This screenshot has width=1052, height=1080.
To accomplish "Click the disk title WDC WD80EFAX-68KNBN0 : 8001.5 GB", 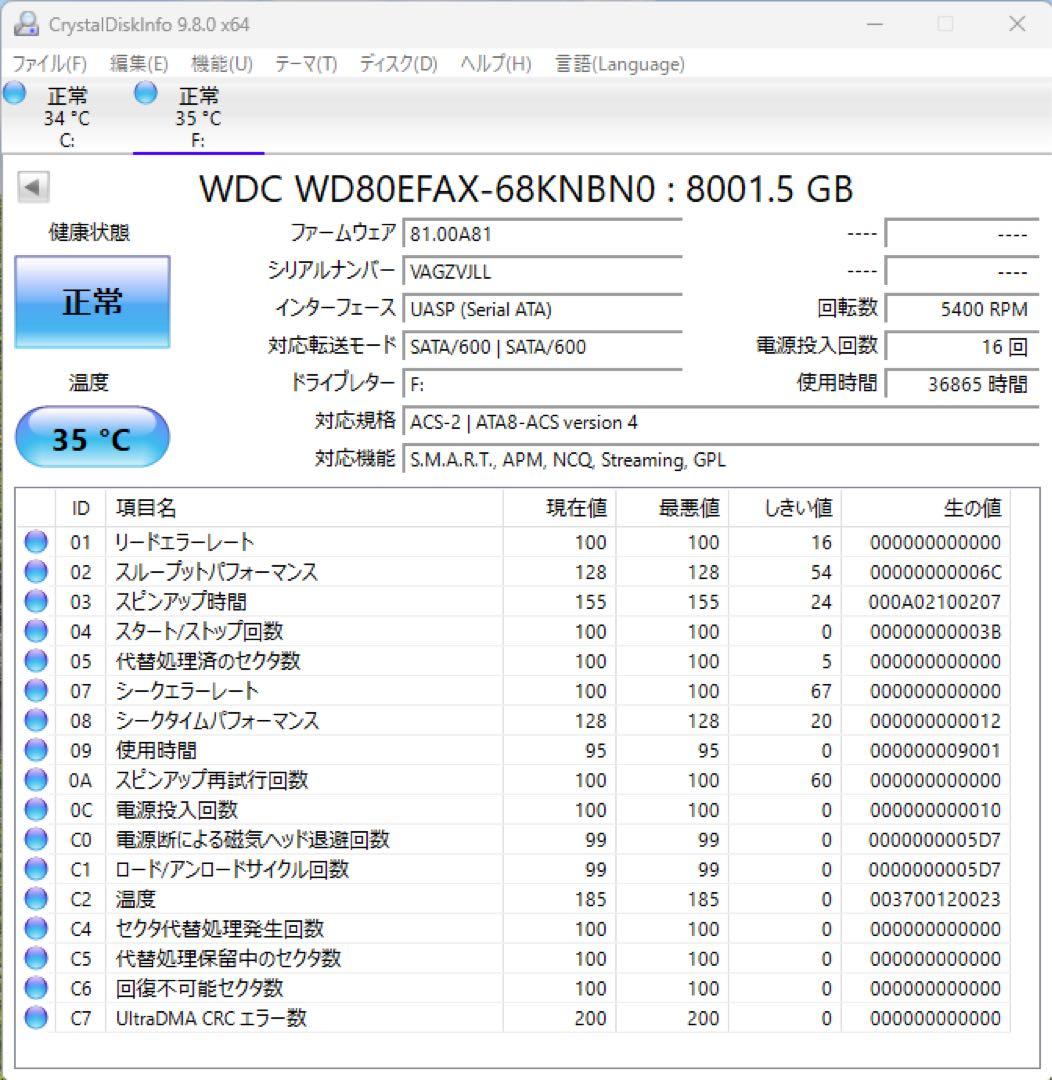I will (526, 189).
